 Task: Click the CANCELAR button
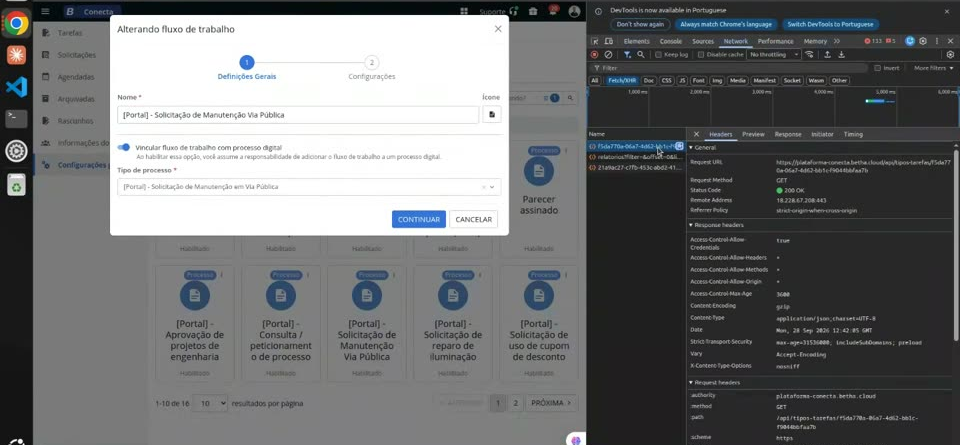click(x=473, y=219)
